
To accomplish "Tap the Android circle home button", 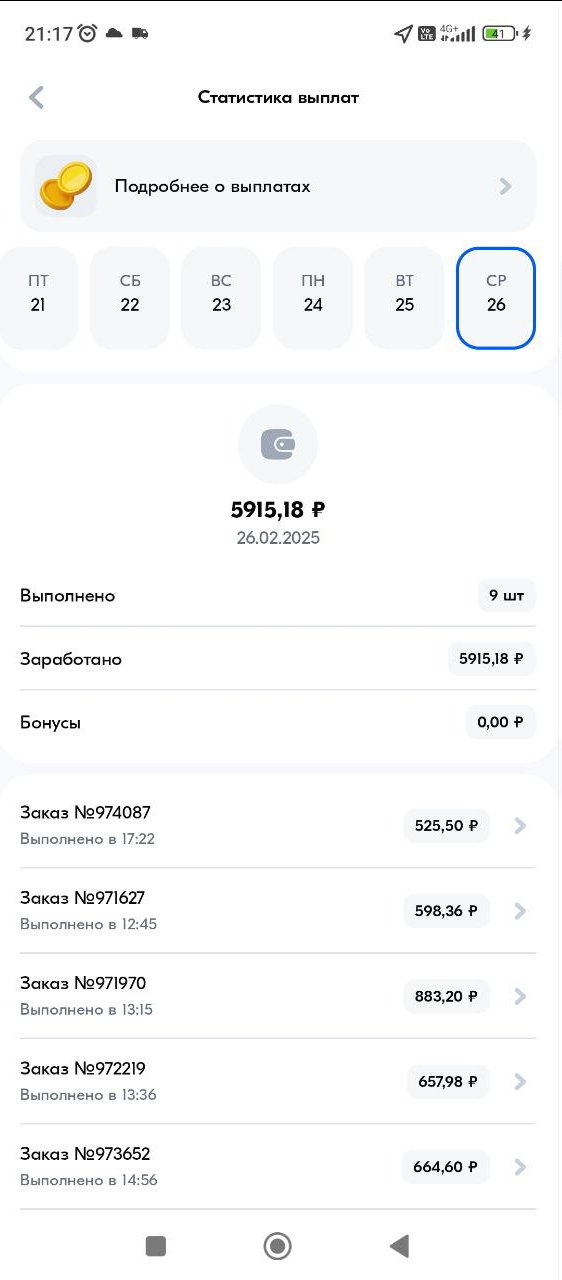I will 277,1245.
